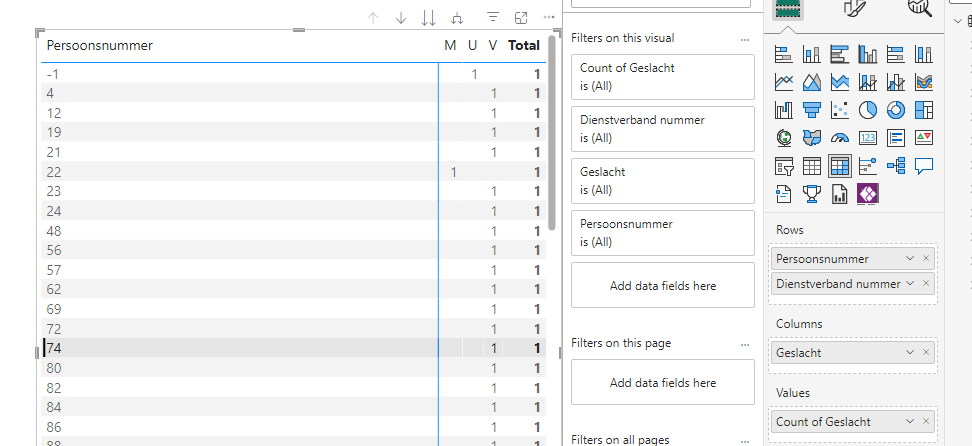The height and width of the screenshot is (446, 972).
Task: Insert a gauge visual
Action: pyautogui.click(x=840, y=138)
